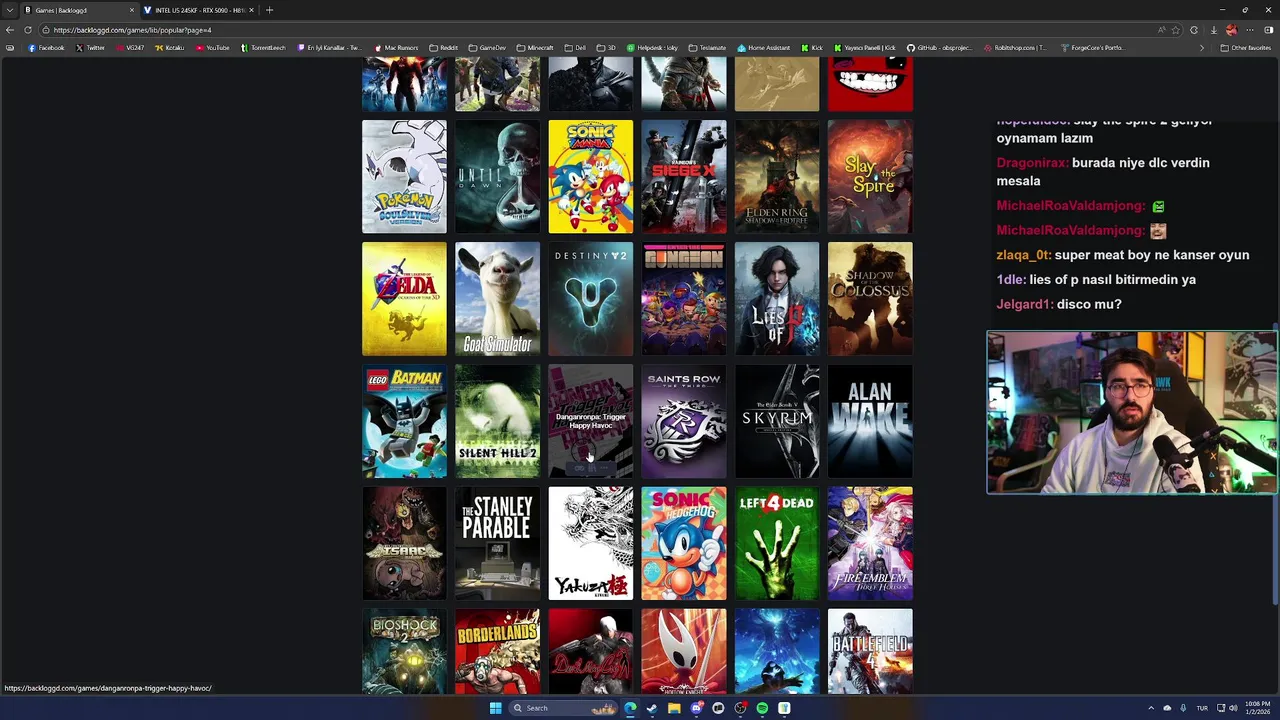1280x720 pixels.
Task: Open Microsoft Edge from the taskbar
Action: 630,708
